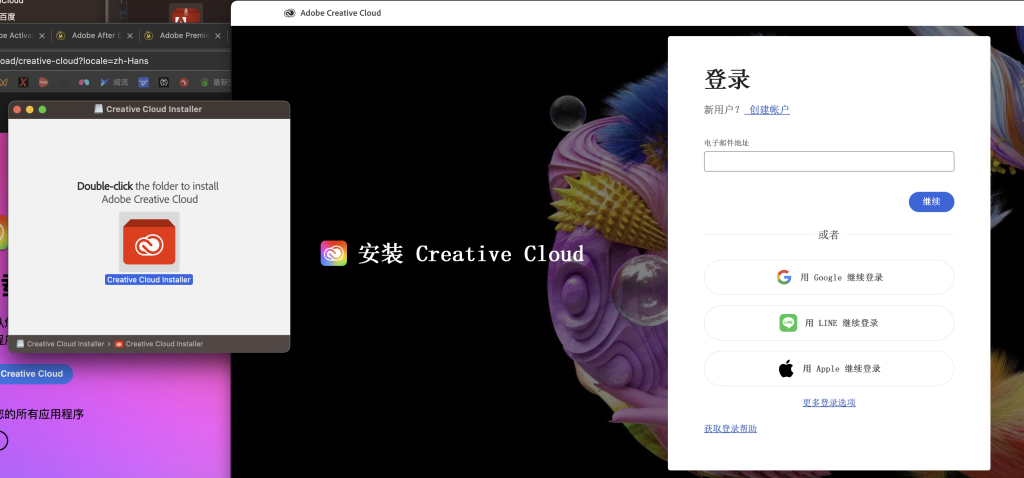Click the red Adobe installer desktop icon

pos(184,16)
